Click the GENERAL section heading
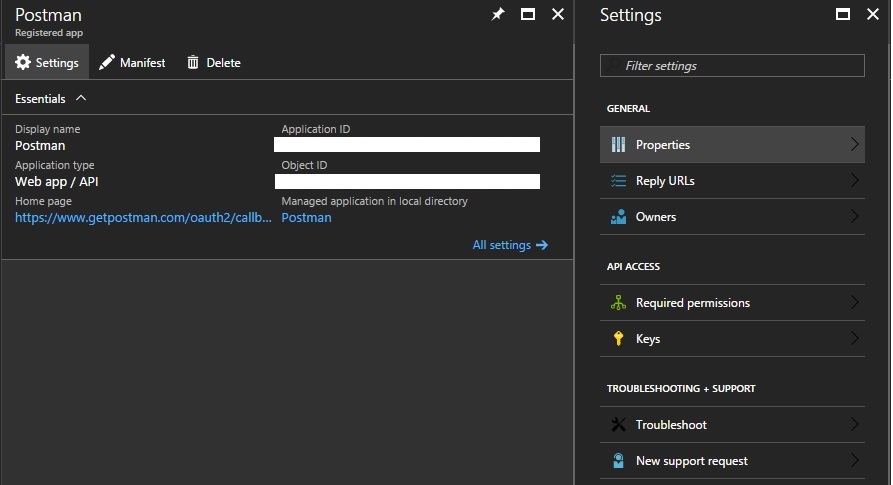The height and width of the screenshot is (485, 893). coord(628,108)
